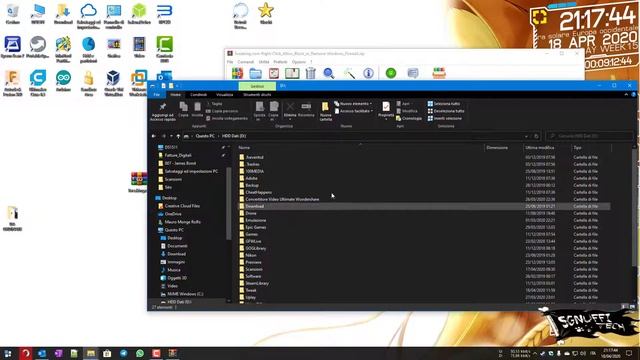Click Aggiungi ad Accesso rapido pin icon
This screenshot has width=640, height=360.
click(x=162, y=107)
